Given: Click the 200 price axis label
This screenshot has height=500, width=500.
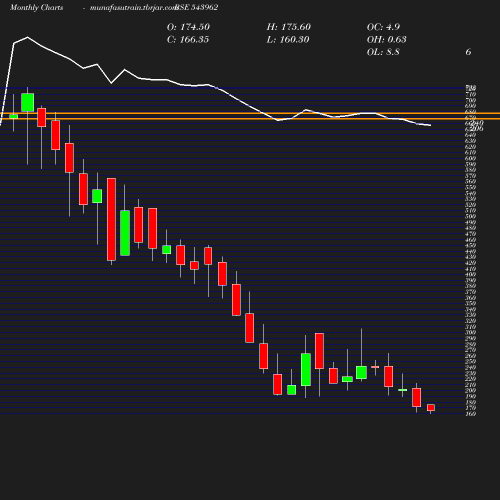Looking at the screenshot, I should (470, 390).
